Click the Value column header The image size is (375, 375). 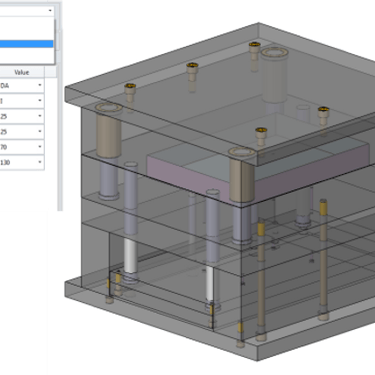click(x=22, y=72)
